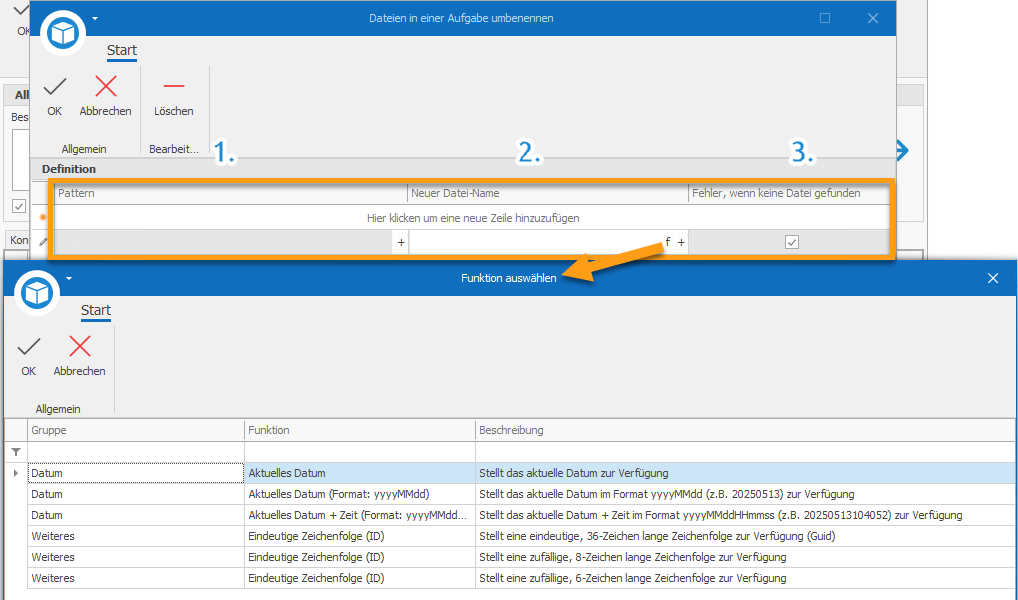Open quick access dropdown arrow in Funktion auswählen
The image size is (1018, 600).
pos(69,279)
